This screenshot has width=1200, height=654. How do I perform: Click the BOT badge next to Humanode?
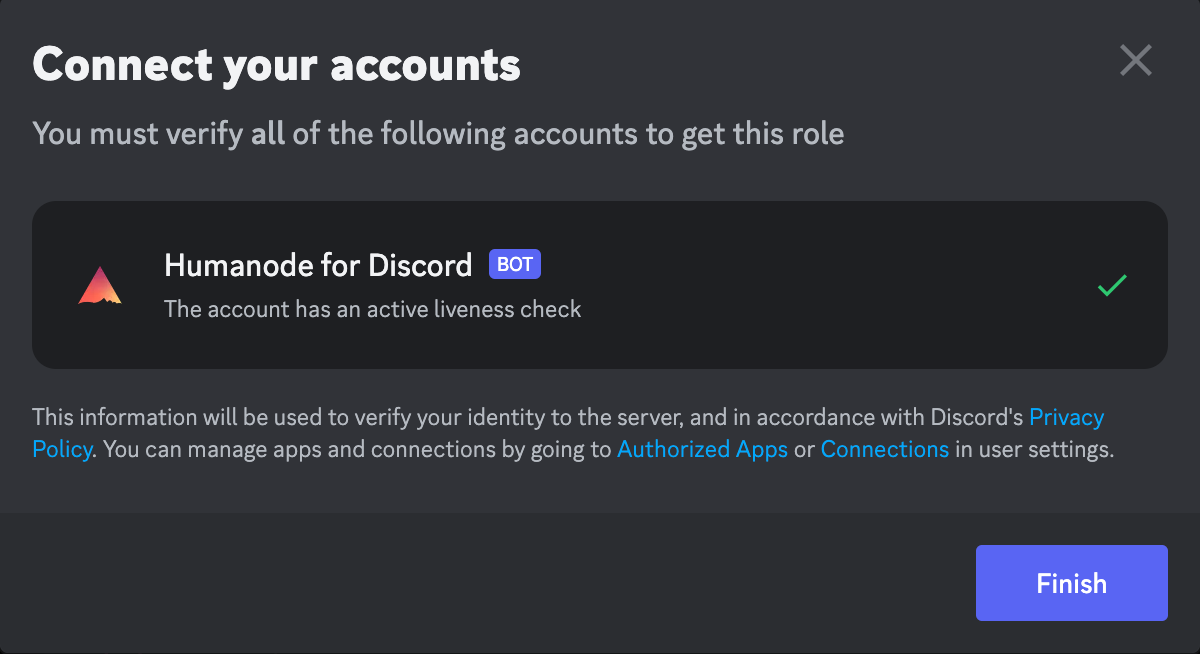click(x=515, y=265)
